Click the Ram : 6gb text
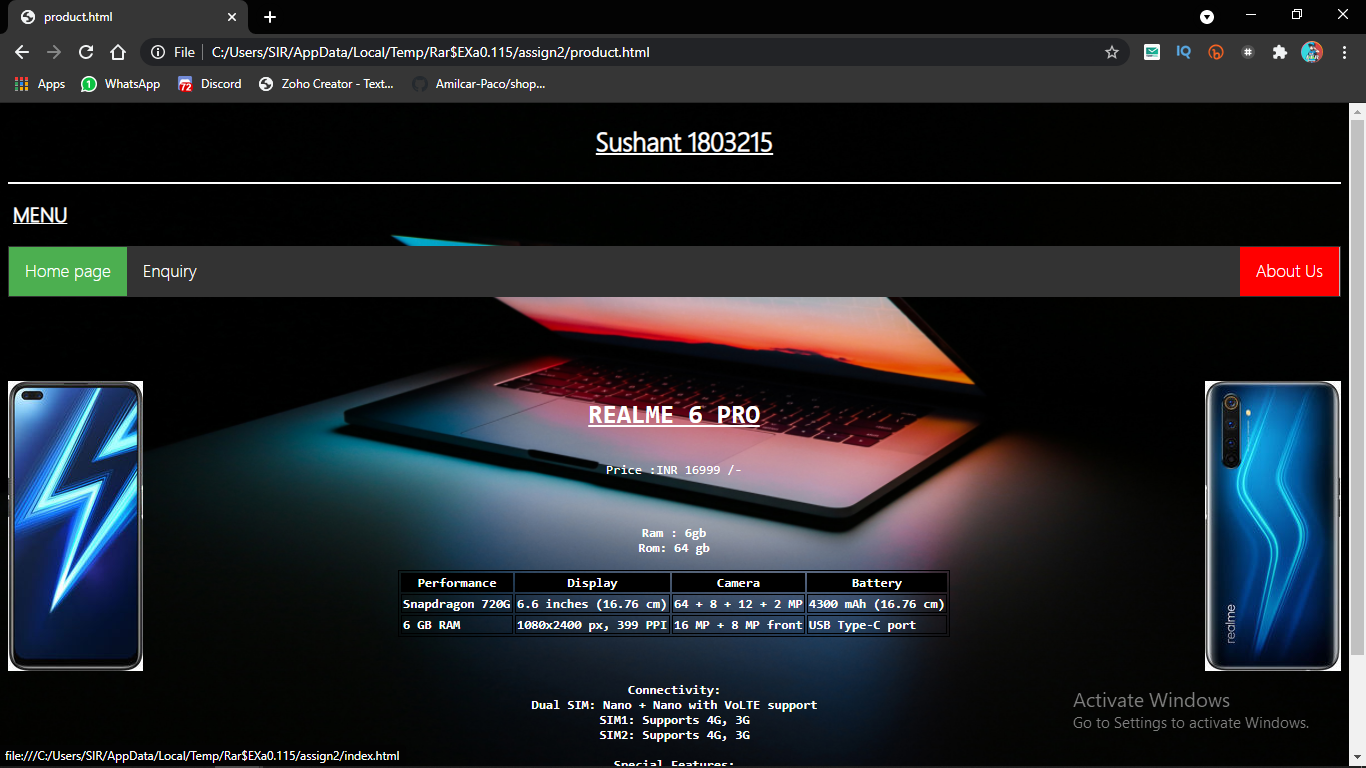Viewport: 1366px width, 768px height. (674, 534)
